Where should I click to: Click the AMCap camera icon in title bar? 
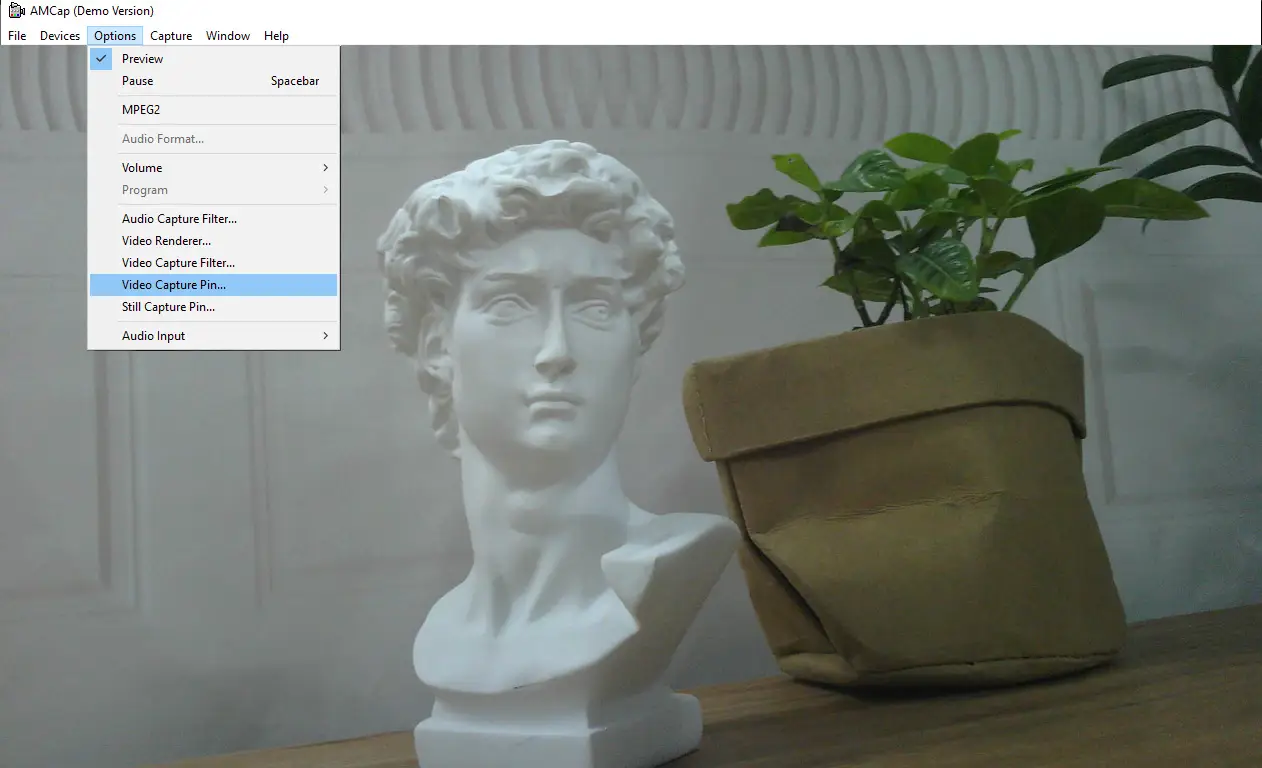(x=16, y=11)
